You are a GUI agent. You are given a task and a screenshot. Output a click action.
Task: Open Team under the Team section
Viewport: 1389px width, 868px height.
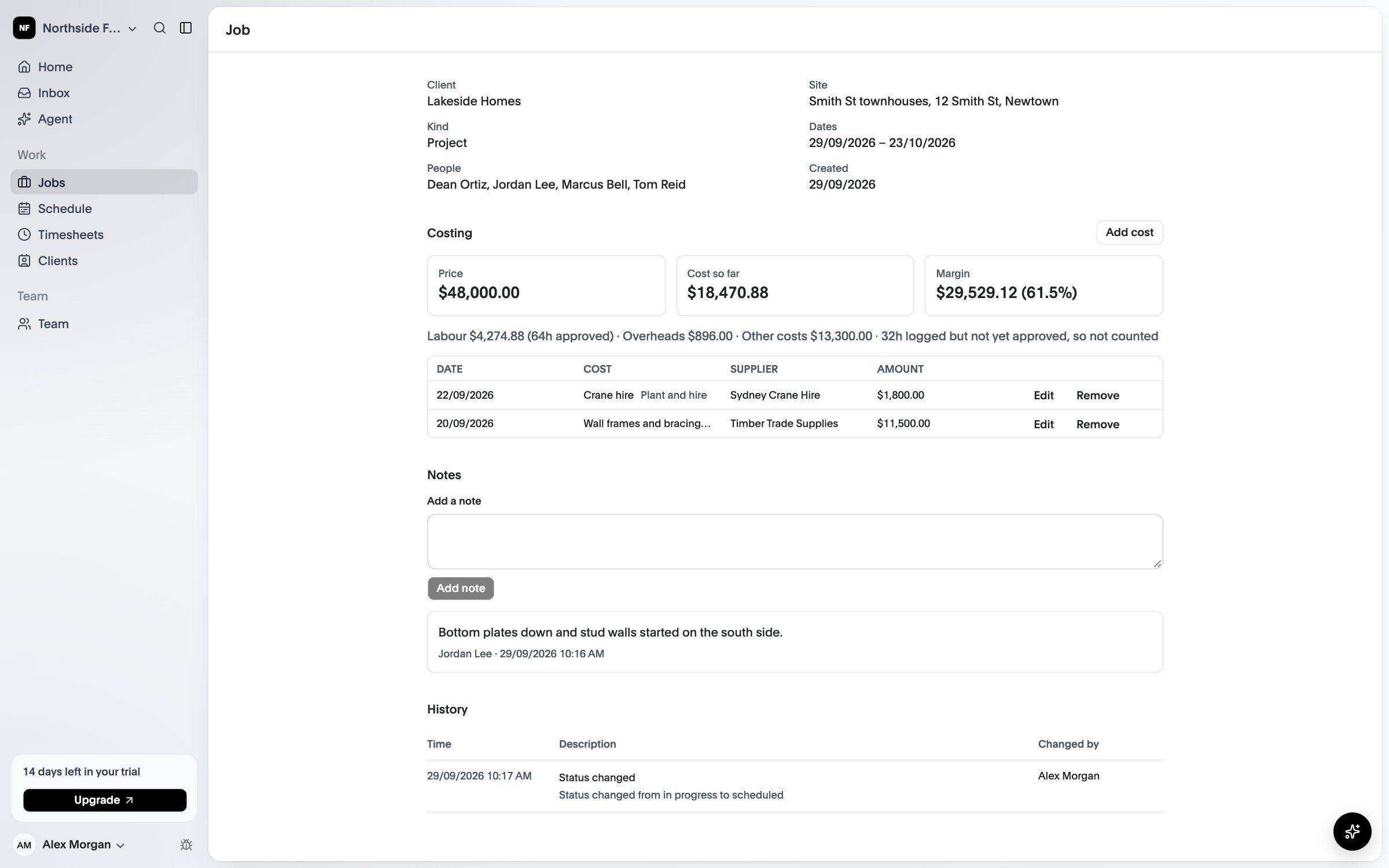[104, 323]
